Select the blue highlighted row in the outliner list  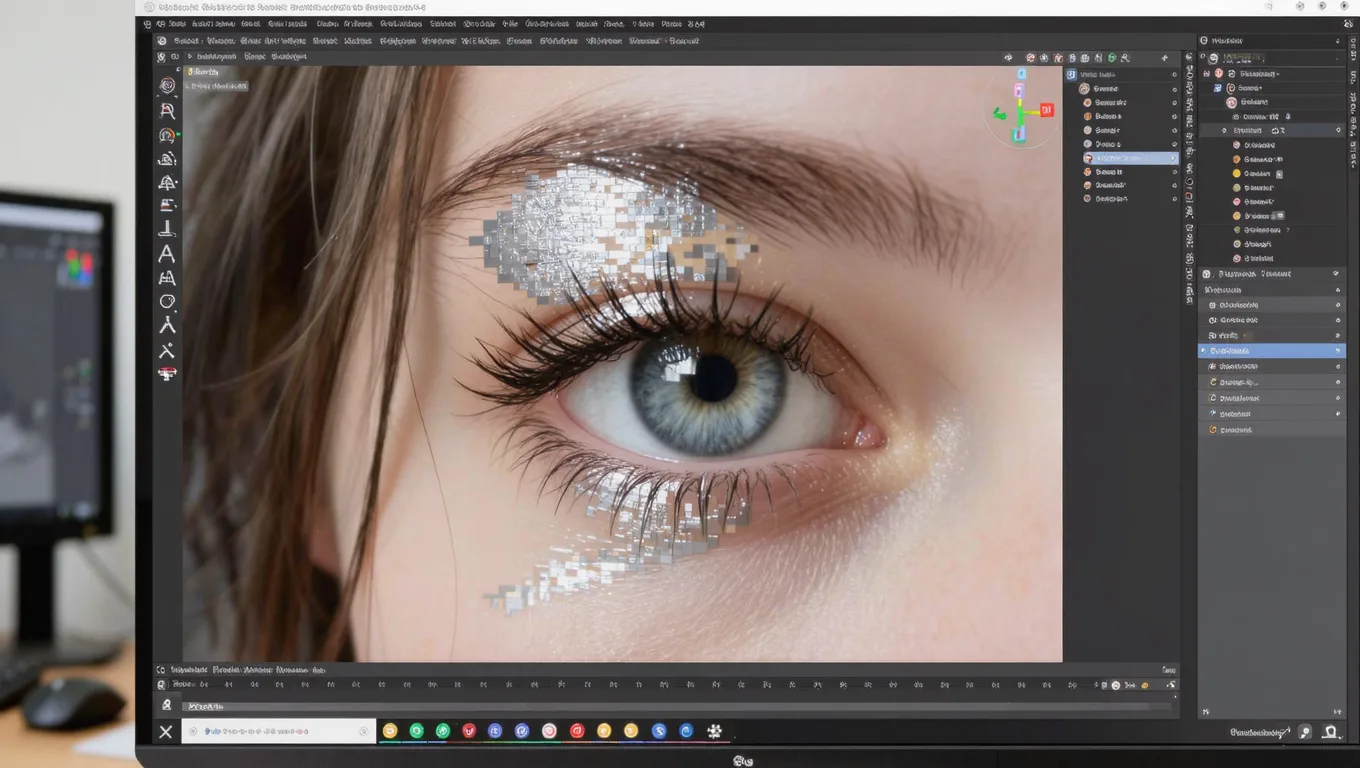click(x=1130, y=158)
